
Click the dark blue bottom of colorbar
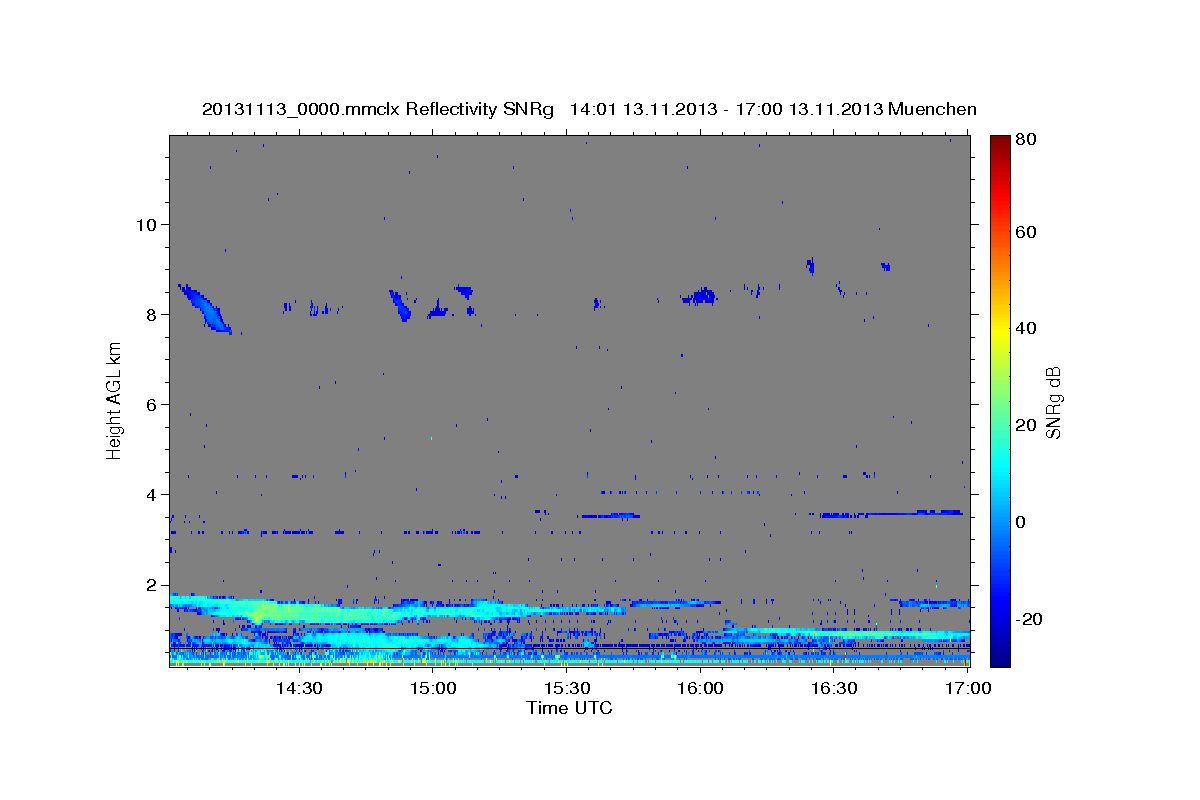[x=1000, y=655]
